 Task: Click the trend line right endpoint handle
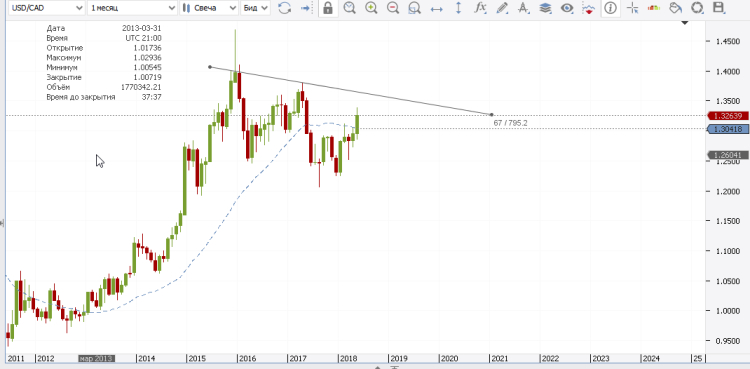tap(492, 114)
